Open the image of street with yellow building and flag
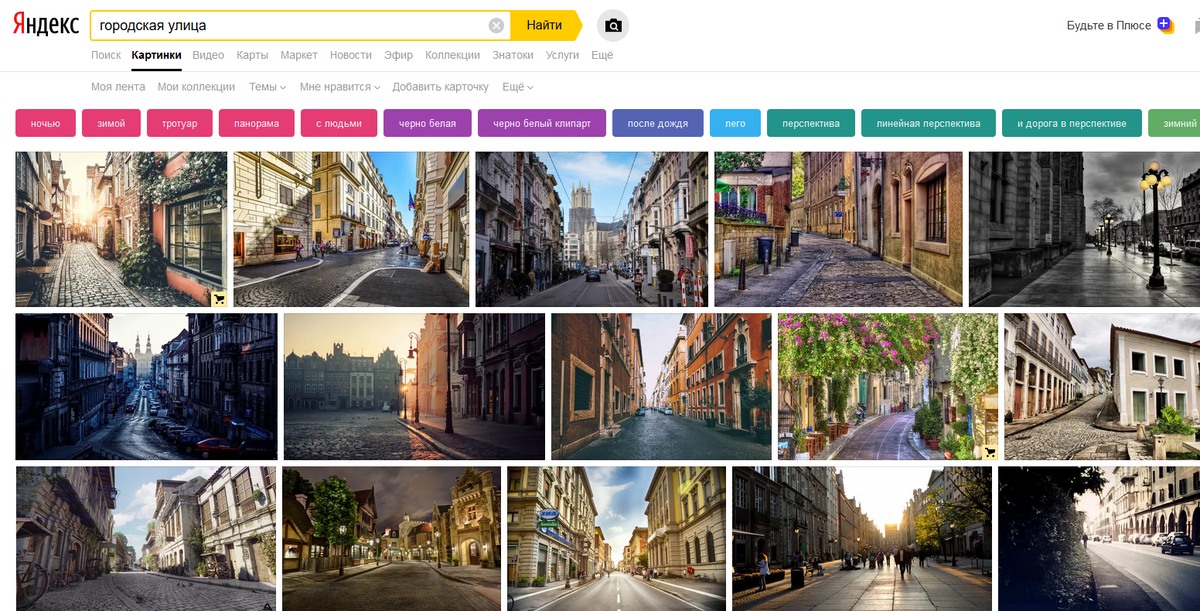The height and width of the screenshot is (611, 1200). click(x=351, y=229)
